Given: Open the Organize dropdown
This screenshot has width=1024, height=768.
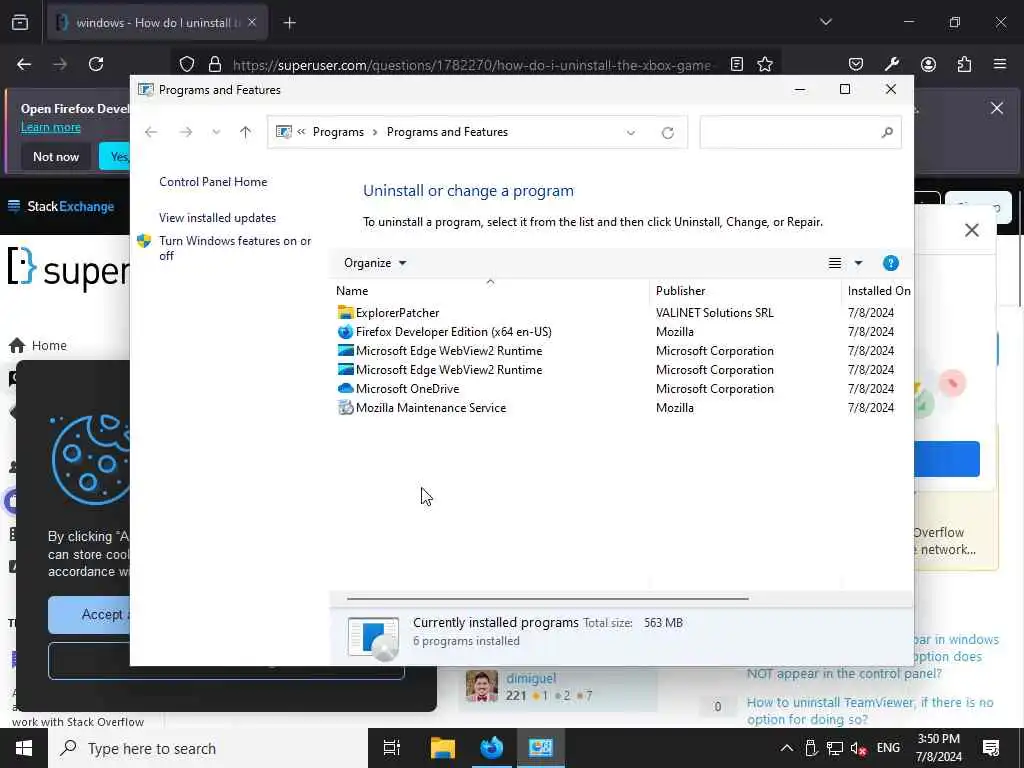Looking at the screenshot, I should pyautogui.click(x=375, y=263).
